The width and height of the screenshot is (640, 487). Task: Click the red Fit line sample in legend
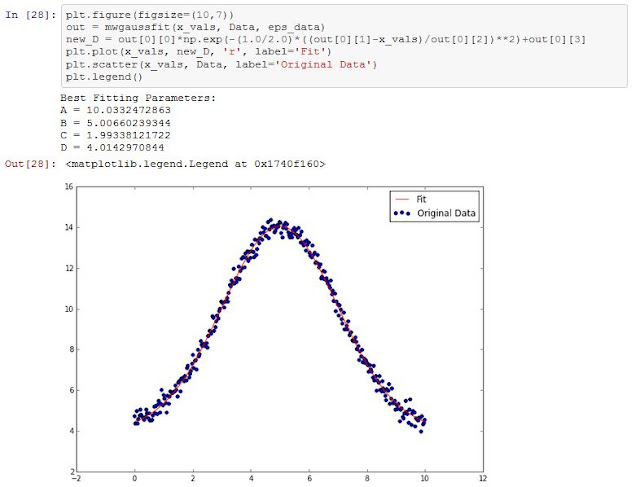(402, 199)
